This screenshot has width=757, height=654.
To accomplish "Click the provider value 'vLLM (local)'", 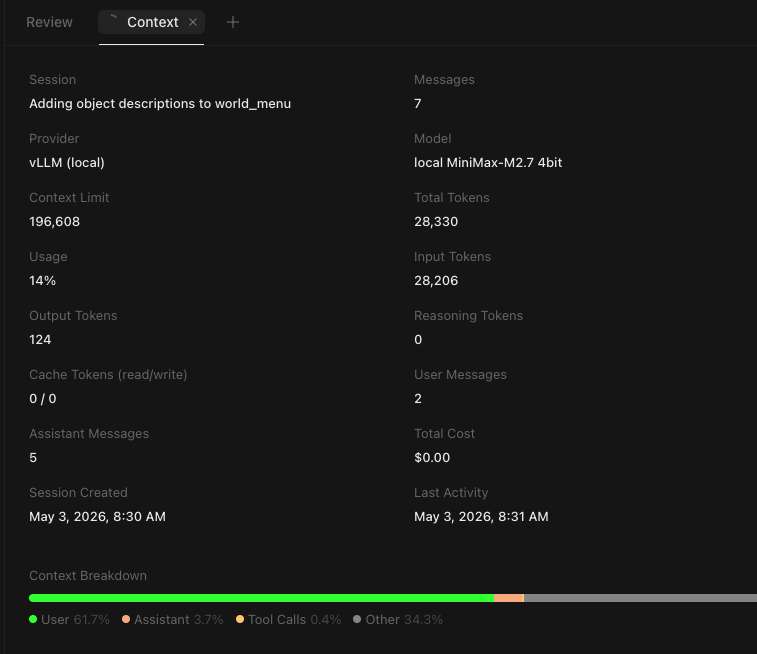I will tap(67, 163).
